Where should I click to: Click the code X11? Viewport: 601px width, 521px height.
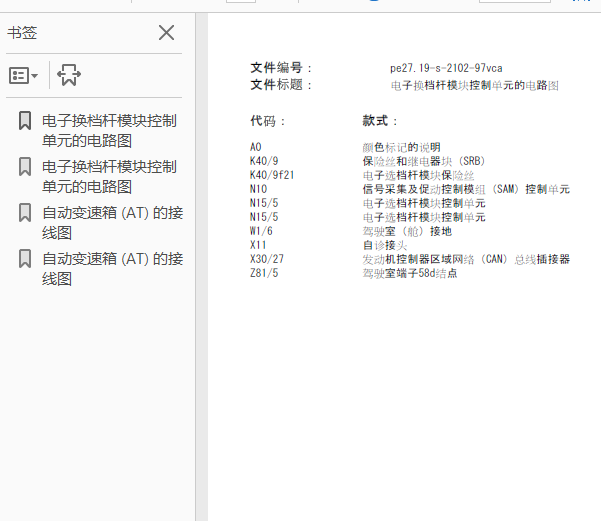[x=258, y=245]
